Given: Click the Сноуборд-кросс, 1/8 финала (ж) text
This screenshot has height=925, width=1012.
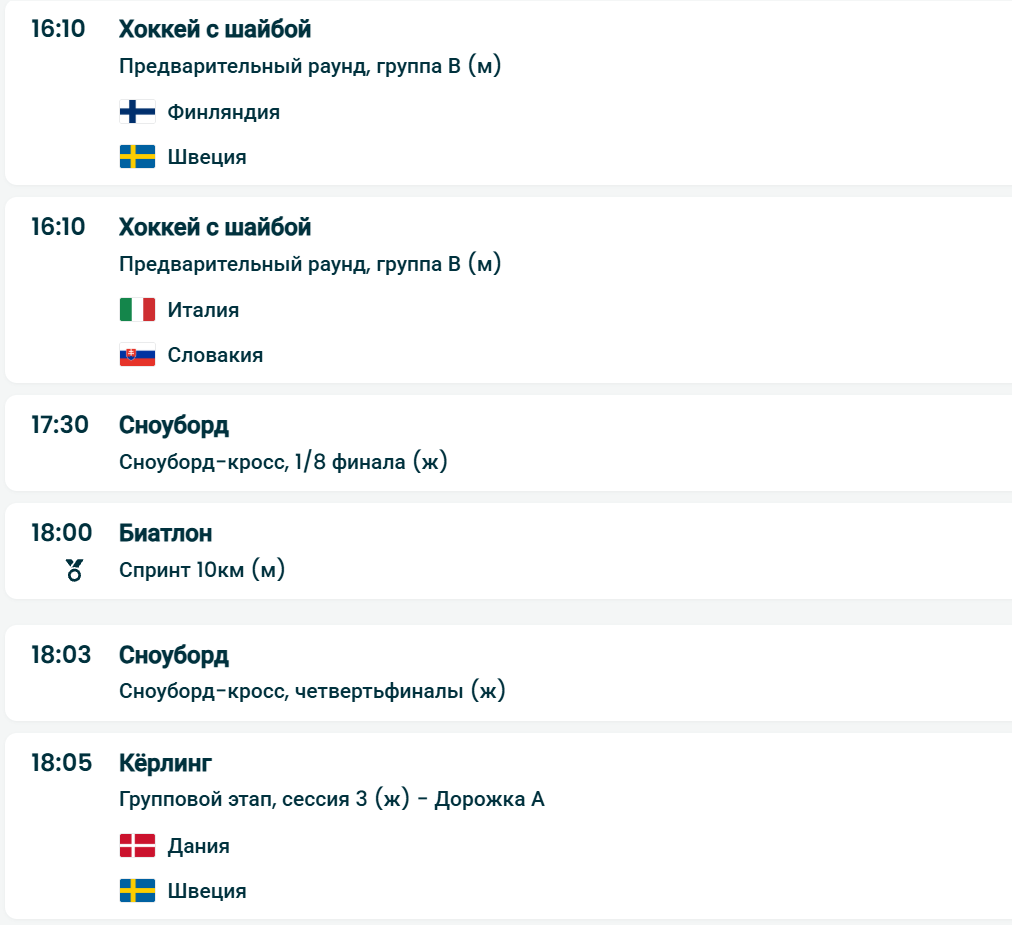Looking at the screenshot, I should click(x=283, y=462).
